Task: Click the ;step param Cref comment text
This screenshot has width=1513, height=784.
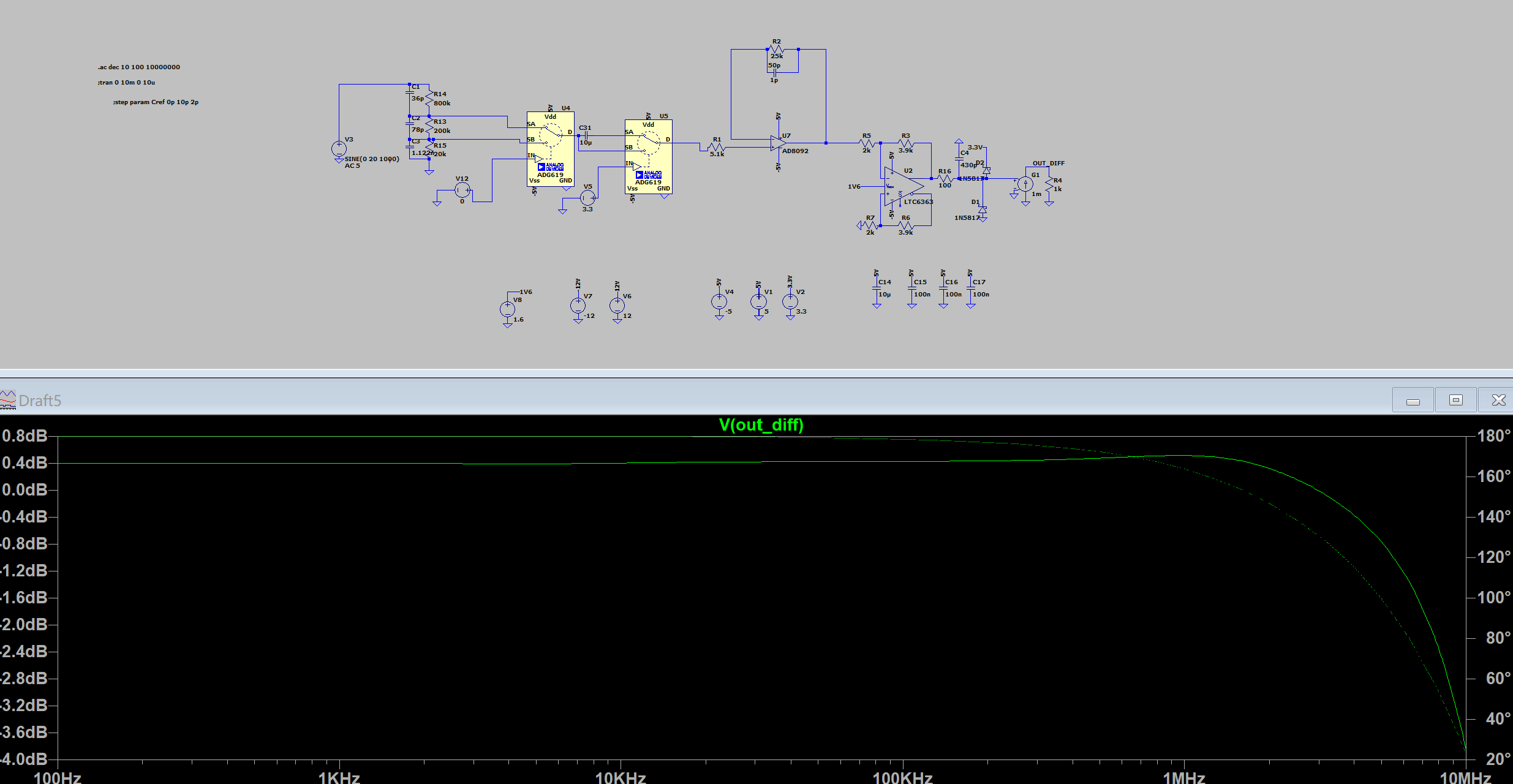Action: [156, 102]
